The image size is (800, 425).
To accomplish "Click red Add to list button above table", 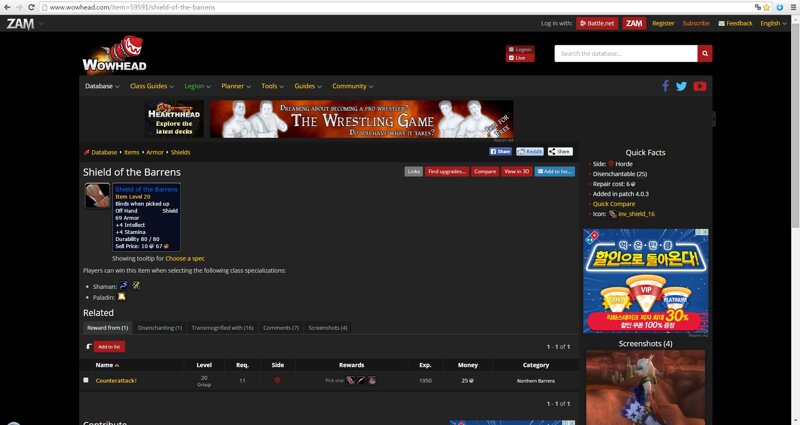I will pos(109,346).
